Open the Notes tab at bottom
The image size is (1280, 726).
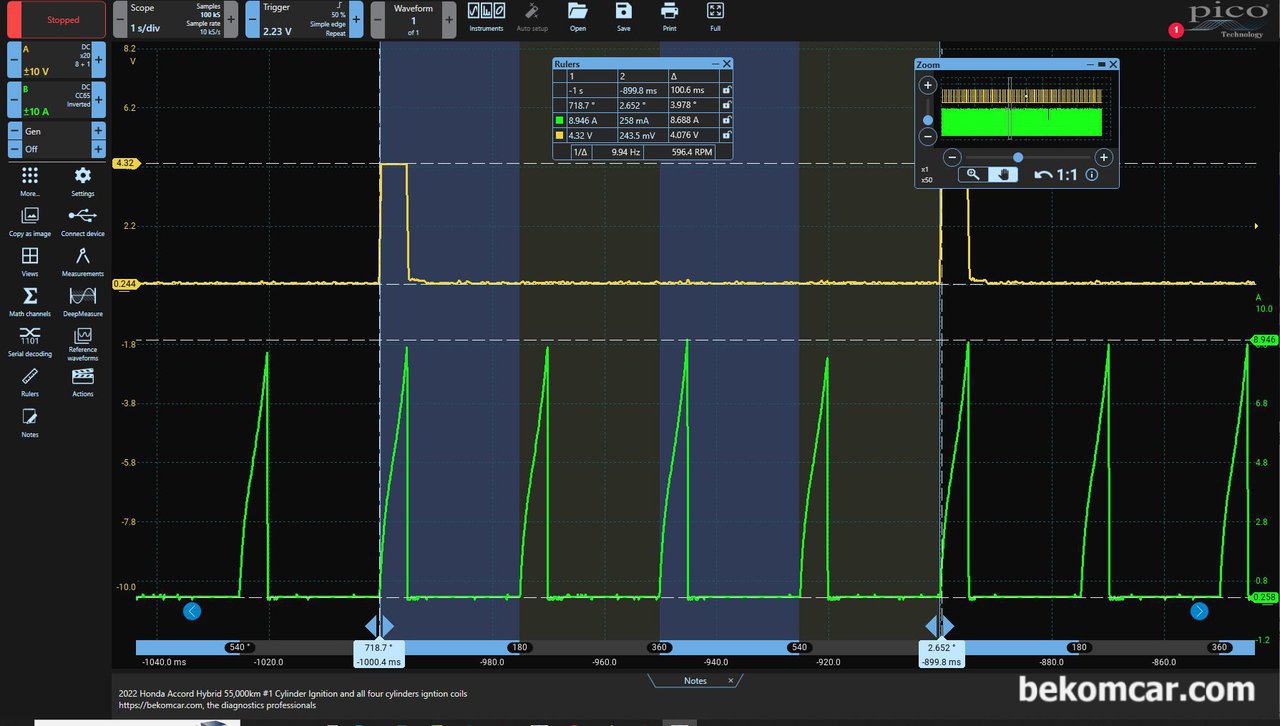pos(695,681)
